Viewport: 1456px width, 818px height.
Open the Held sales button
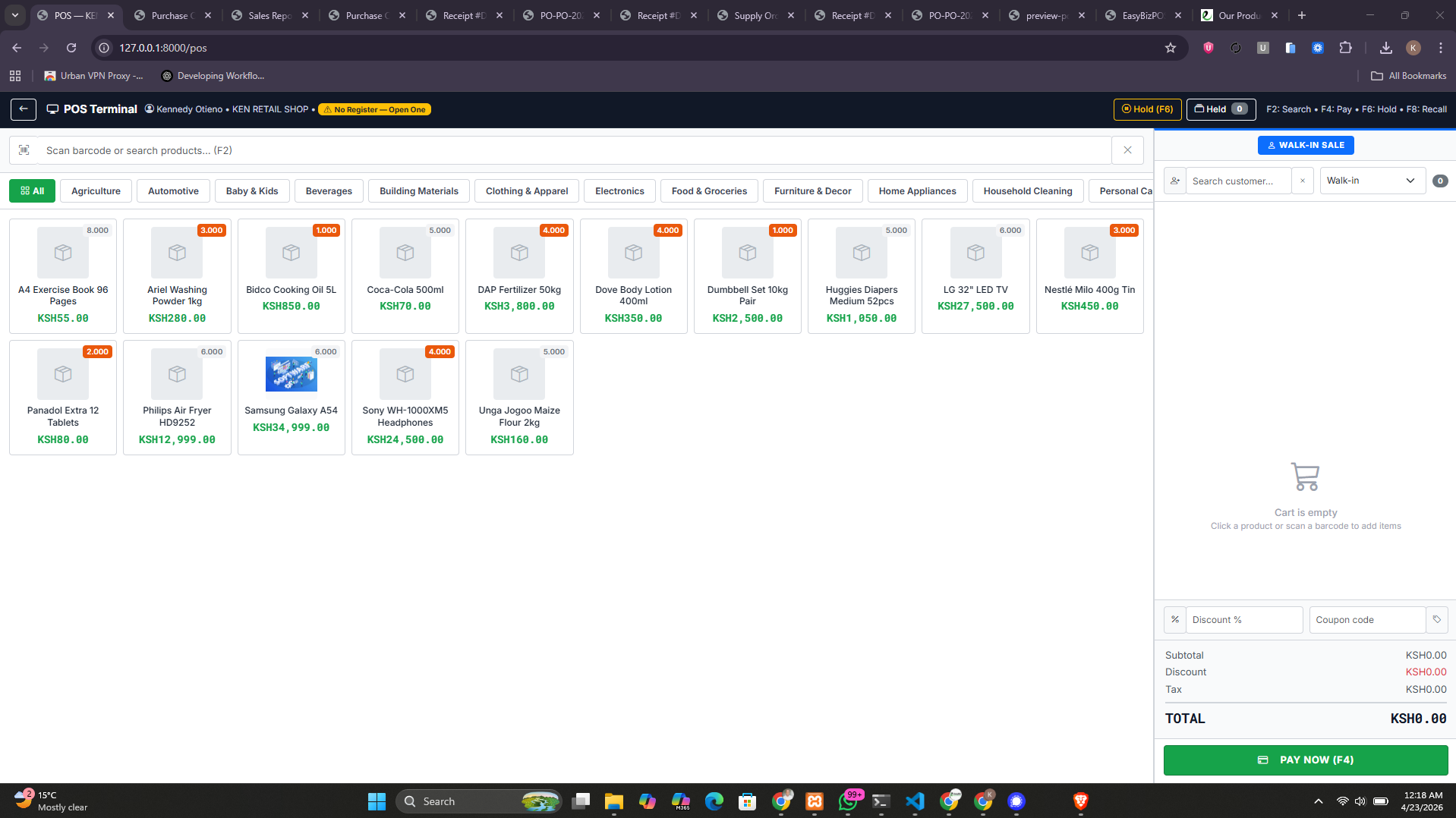point(1221,109)
